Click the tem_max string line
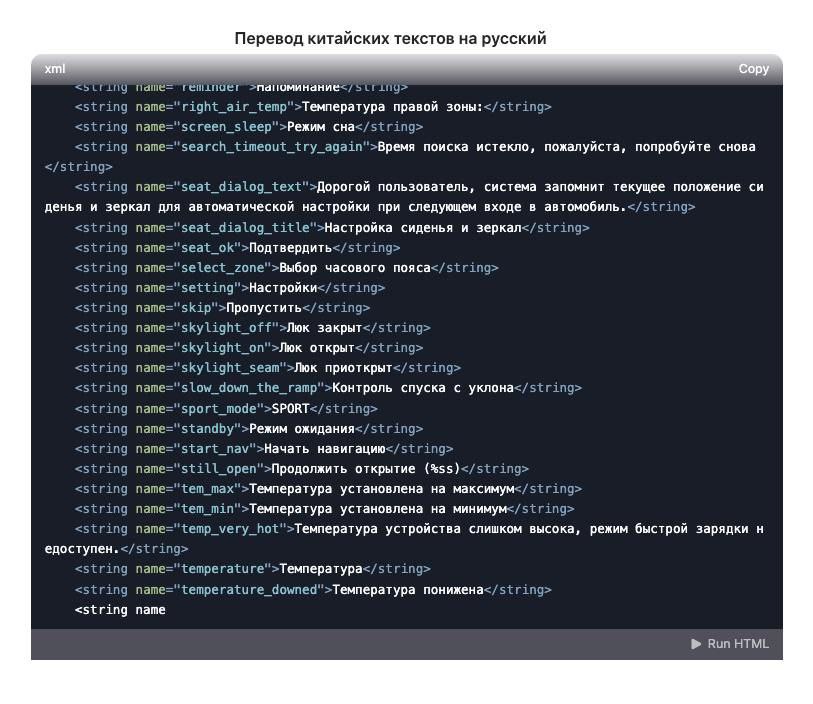Screen dimensions: 813x704 [x=328, y=489]
